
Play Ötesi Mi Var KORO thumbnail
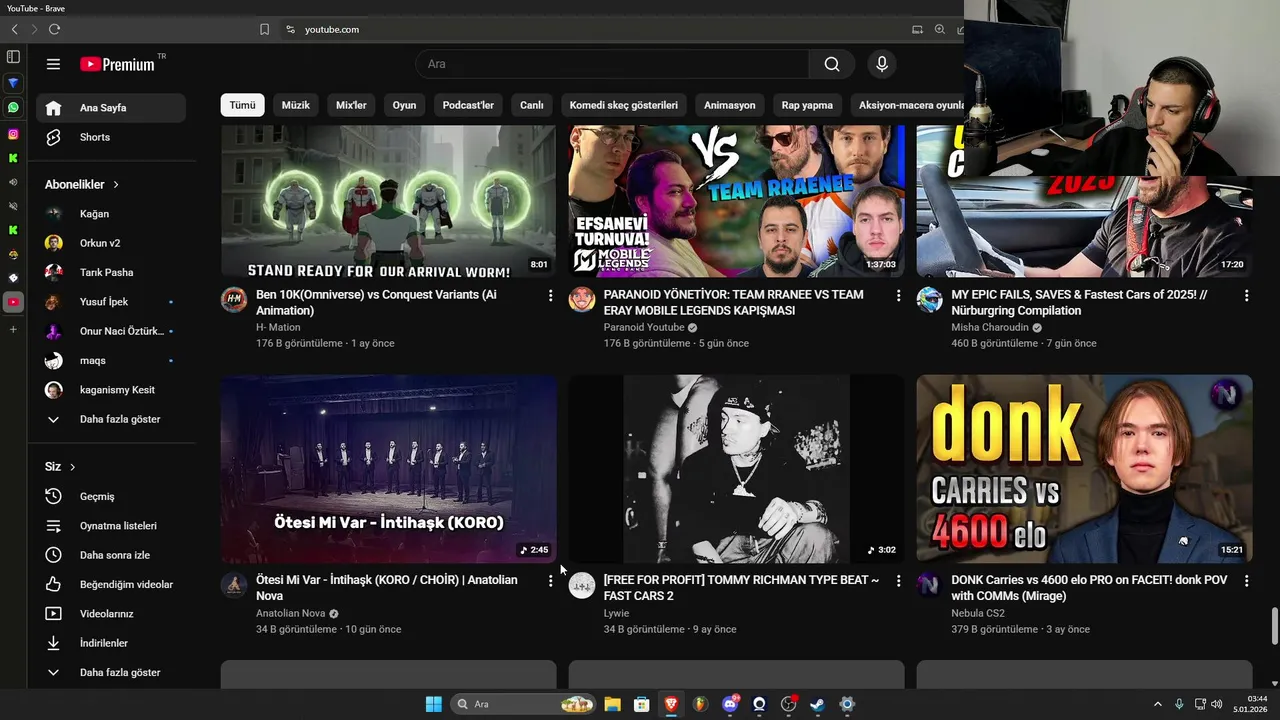click(388, 469)
